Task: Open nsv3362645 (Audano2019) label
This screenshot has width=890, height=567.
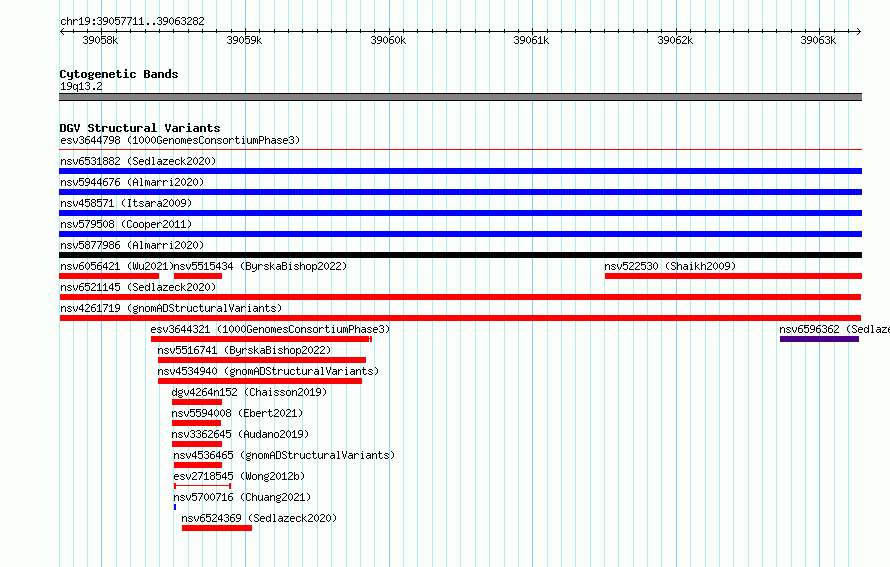Action: [x=240, y=434]
